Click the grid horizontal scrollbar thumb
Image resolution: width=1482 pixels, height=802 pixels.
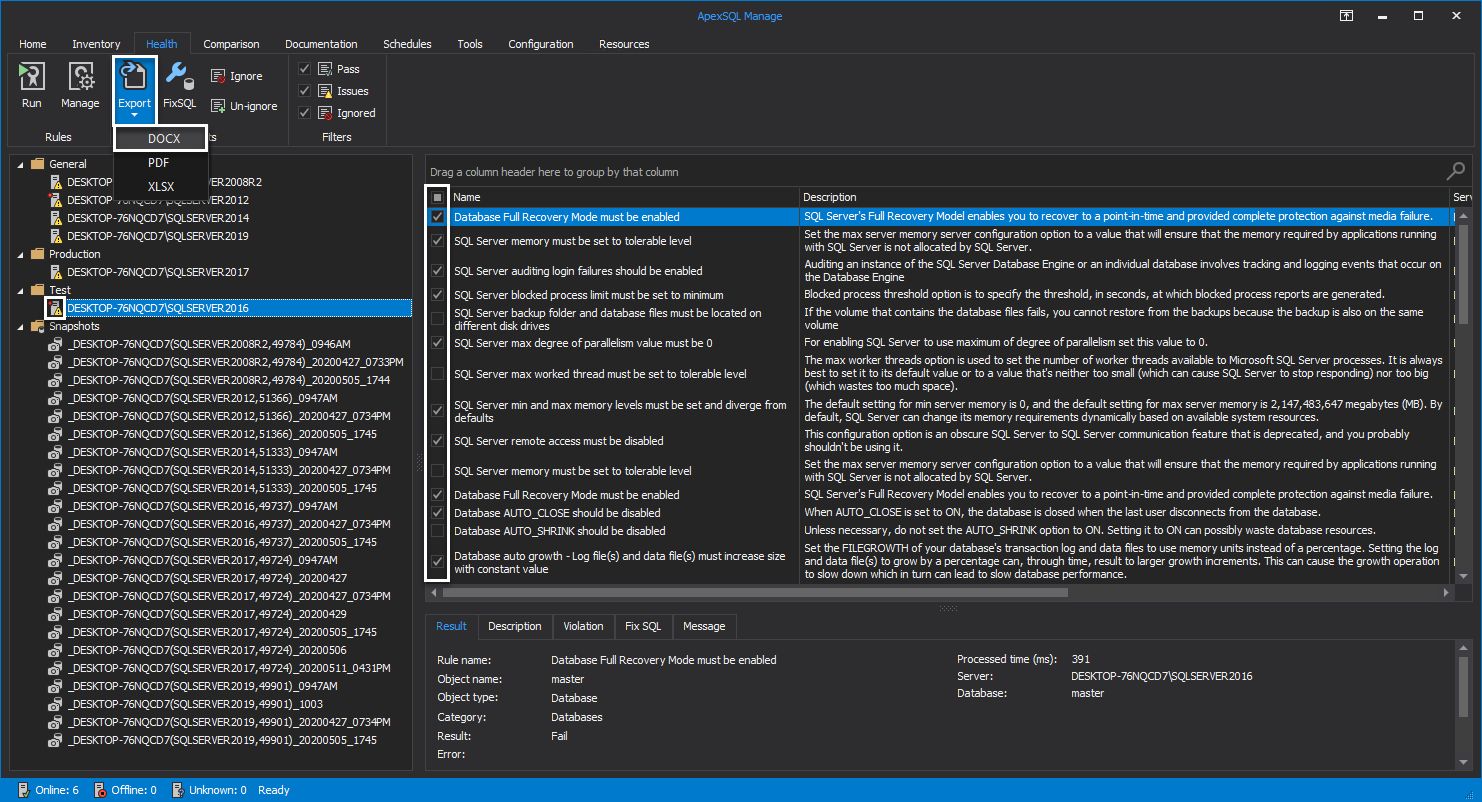coord(755,593)
